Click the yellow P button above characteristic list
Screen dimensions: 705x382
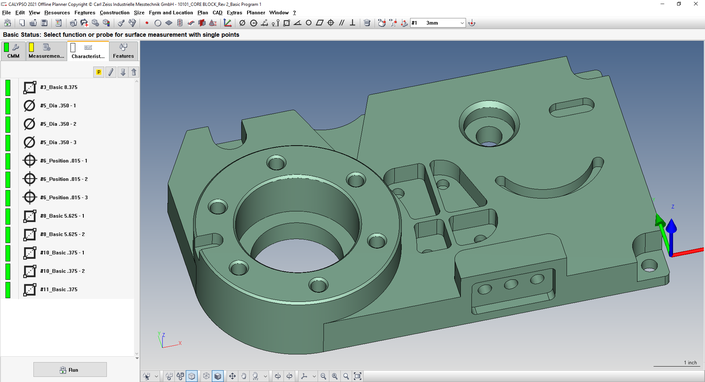98,72
